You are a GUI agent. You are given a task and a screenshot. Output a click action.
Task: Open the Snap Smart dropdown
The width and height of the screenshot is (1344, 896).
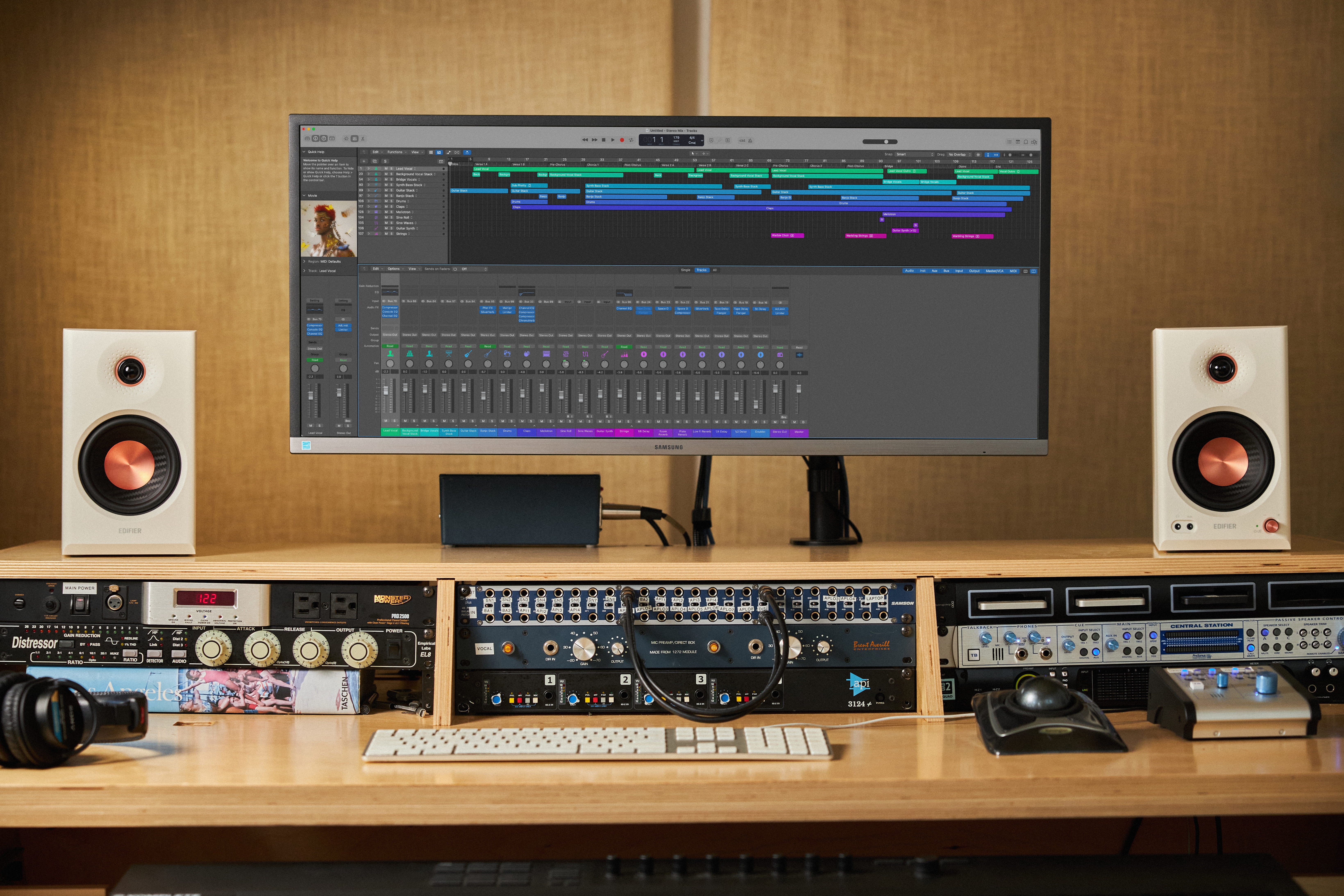point(914,154)
